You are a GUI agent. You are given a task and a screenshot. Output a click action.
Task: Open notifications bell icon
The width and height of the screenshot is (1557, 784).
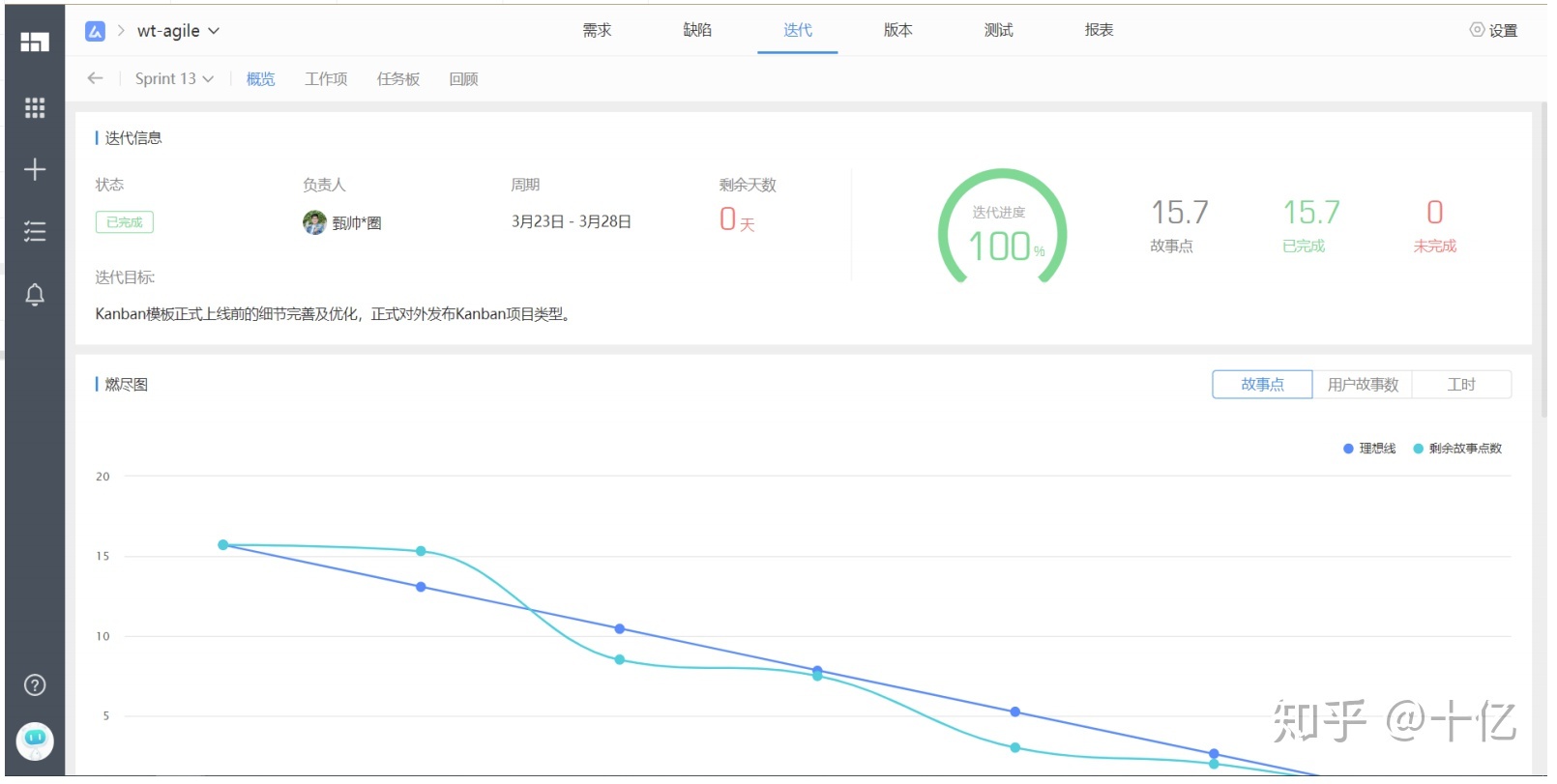(x=35, y=295)
